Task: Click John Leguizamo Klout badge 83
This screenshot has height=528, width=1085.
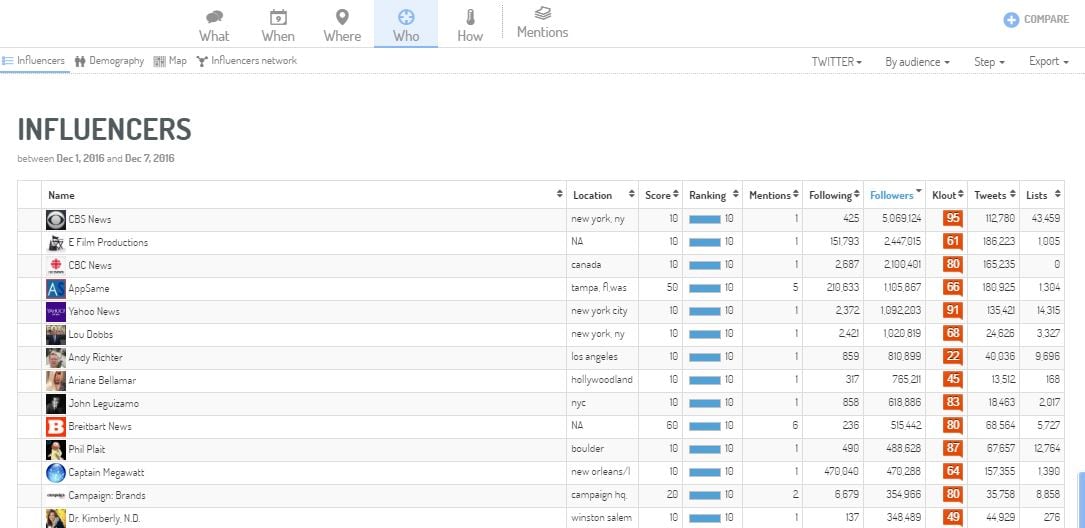Action: [953, 403]
